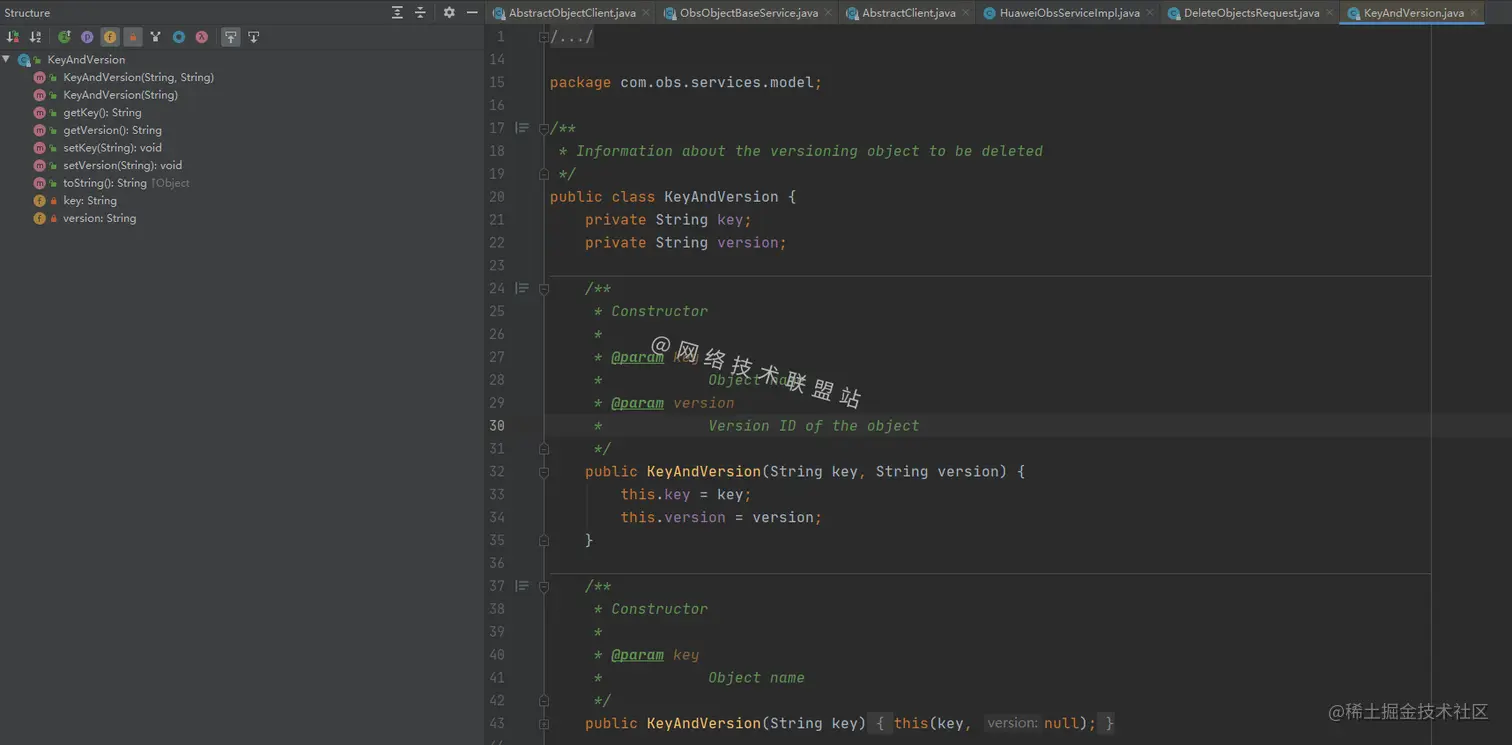Screen dimensions: 1512x745
Task: Switch to DeleteObjectsRequest.java tab
Action: (1251, 13)
